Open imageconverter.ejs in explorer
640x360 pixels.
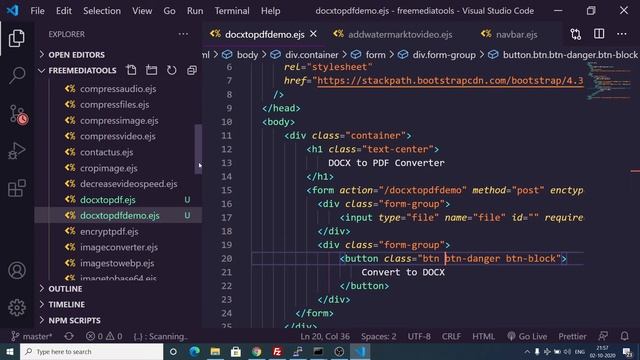(x=119, y=247)
